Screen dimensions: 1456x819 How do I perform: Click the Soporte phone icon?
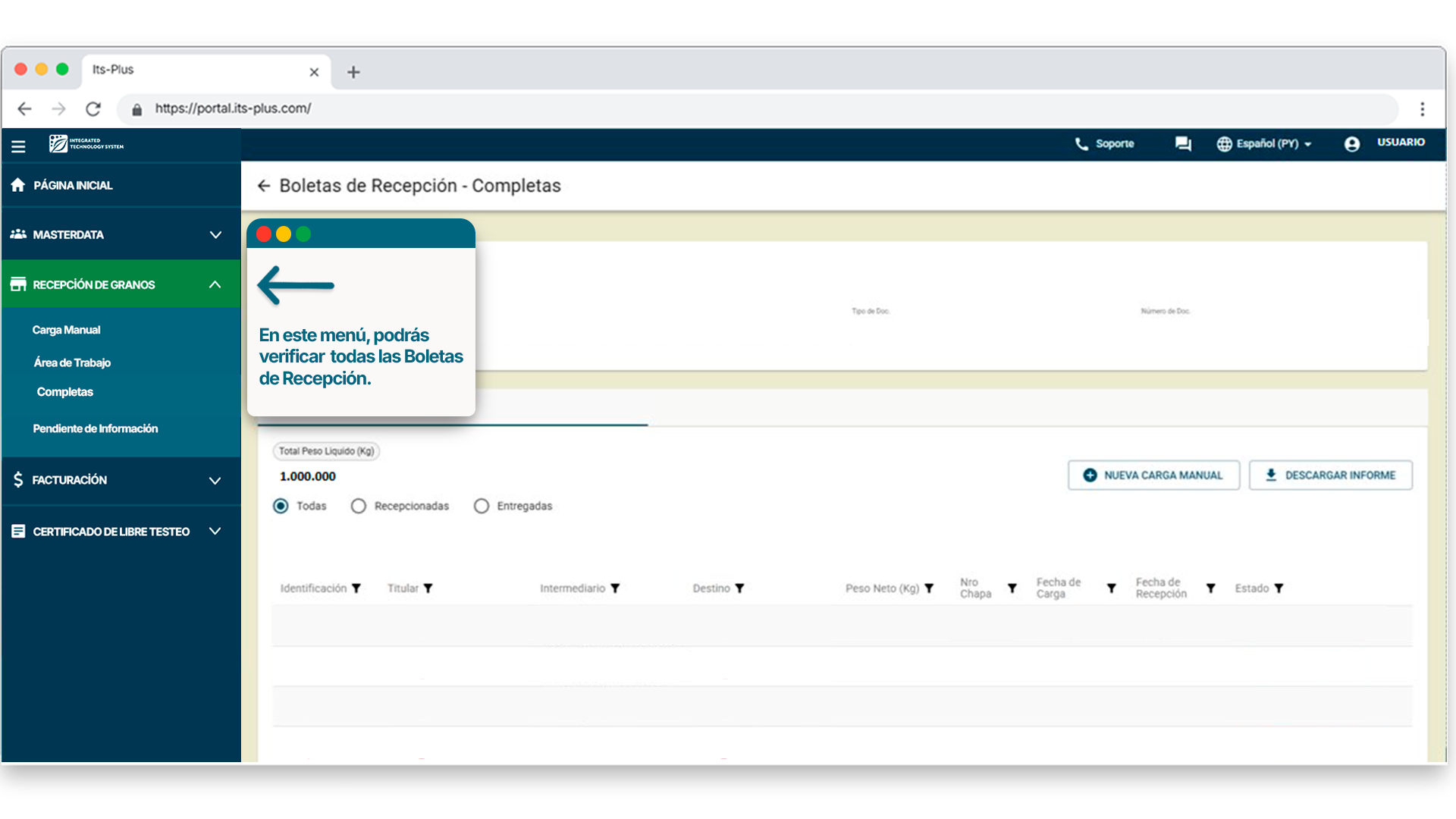(1081, 144)
